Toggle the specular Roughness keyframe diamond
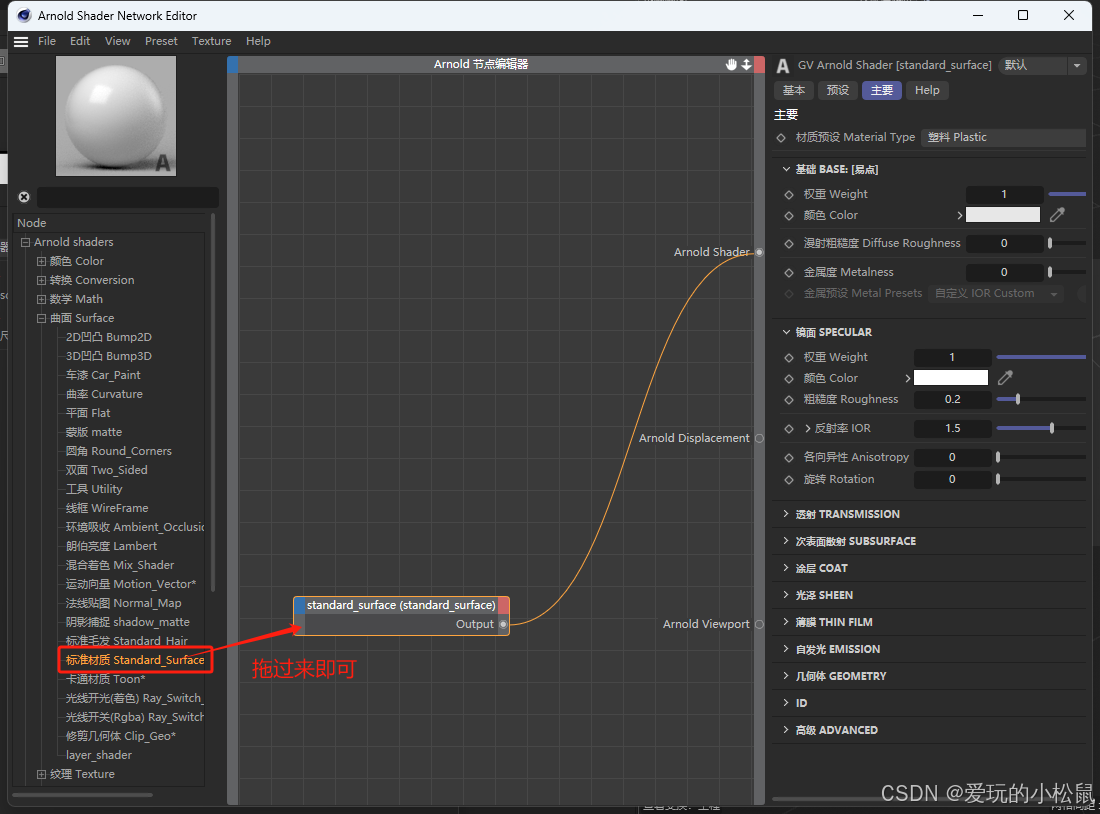The height and width of the screenshot is (814, 1100). tap(789, 399)
